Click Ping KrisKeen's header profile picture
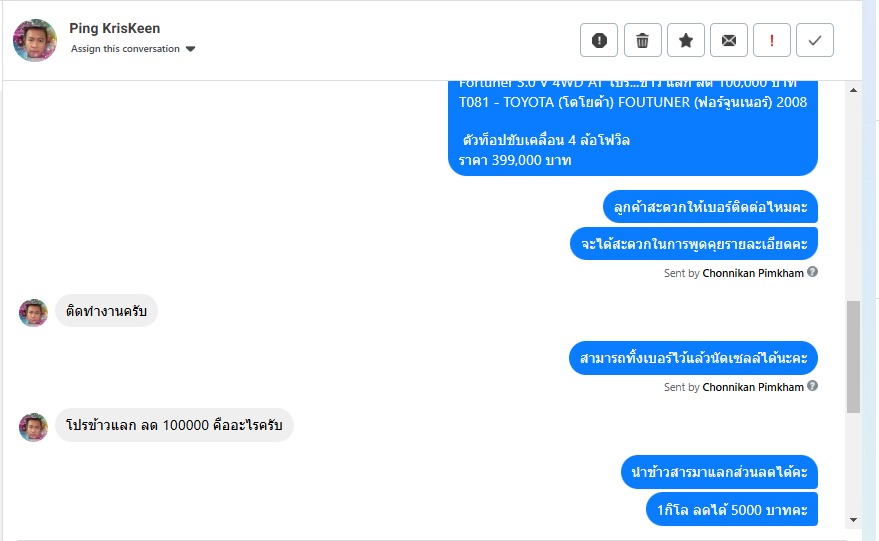The width and height of the screenshot is (879, 541). coord(35,40)
